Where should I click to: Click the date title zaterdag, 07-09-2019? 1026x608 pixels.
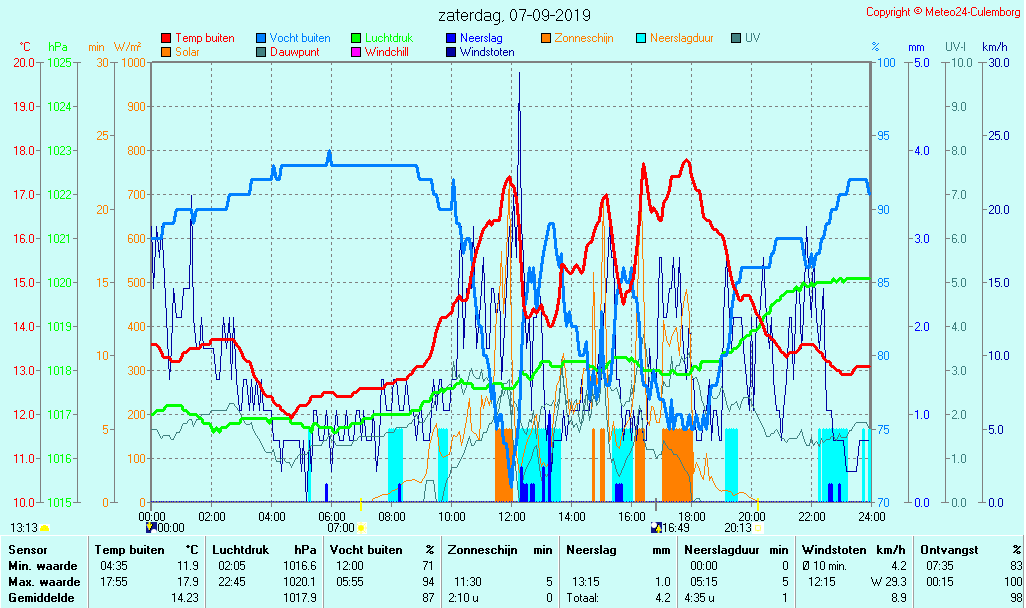(514, 16)
